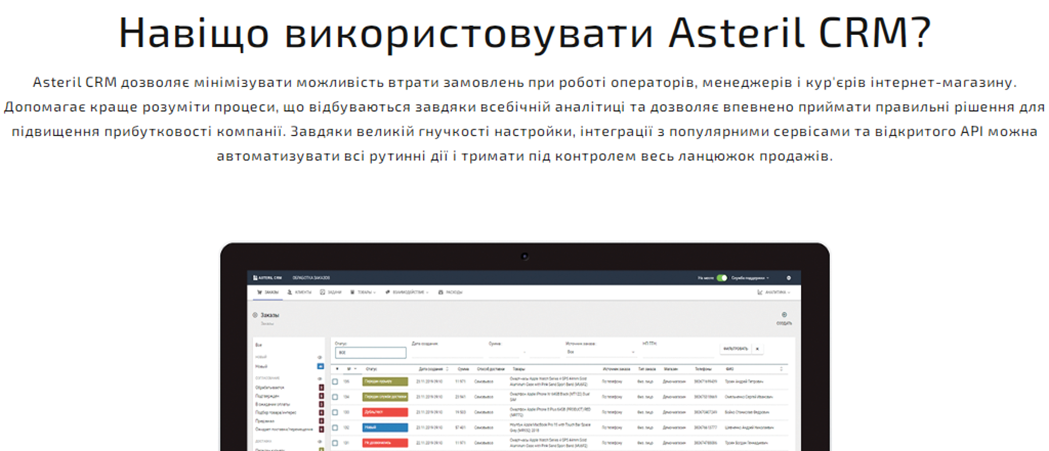
Task: Click the blue badge next to Новый
Action: (320, 367)
